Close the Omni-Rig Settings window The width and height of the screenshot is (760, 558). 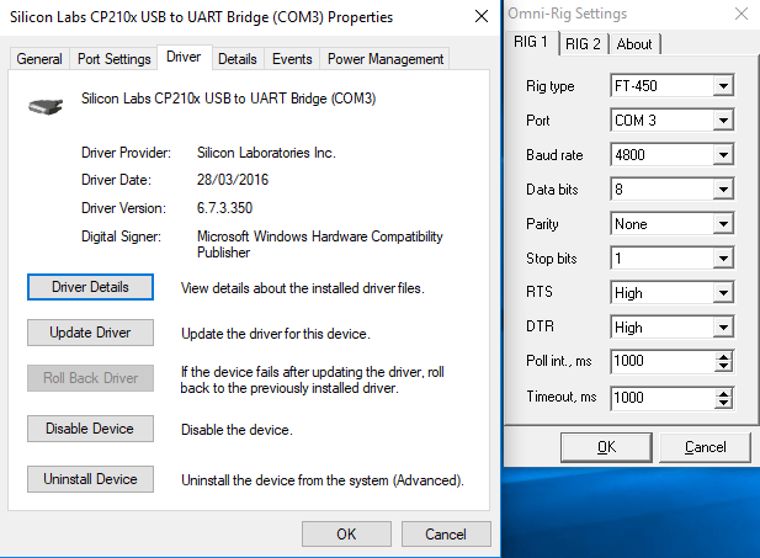coord(740,14)
